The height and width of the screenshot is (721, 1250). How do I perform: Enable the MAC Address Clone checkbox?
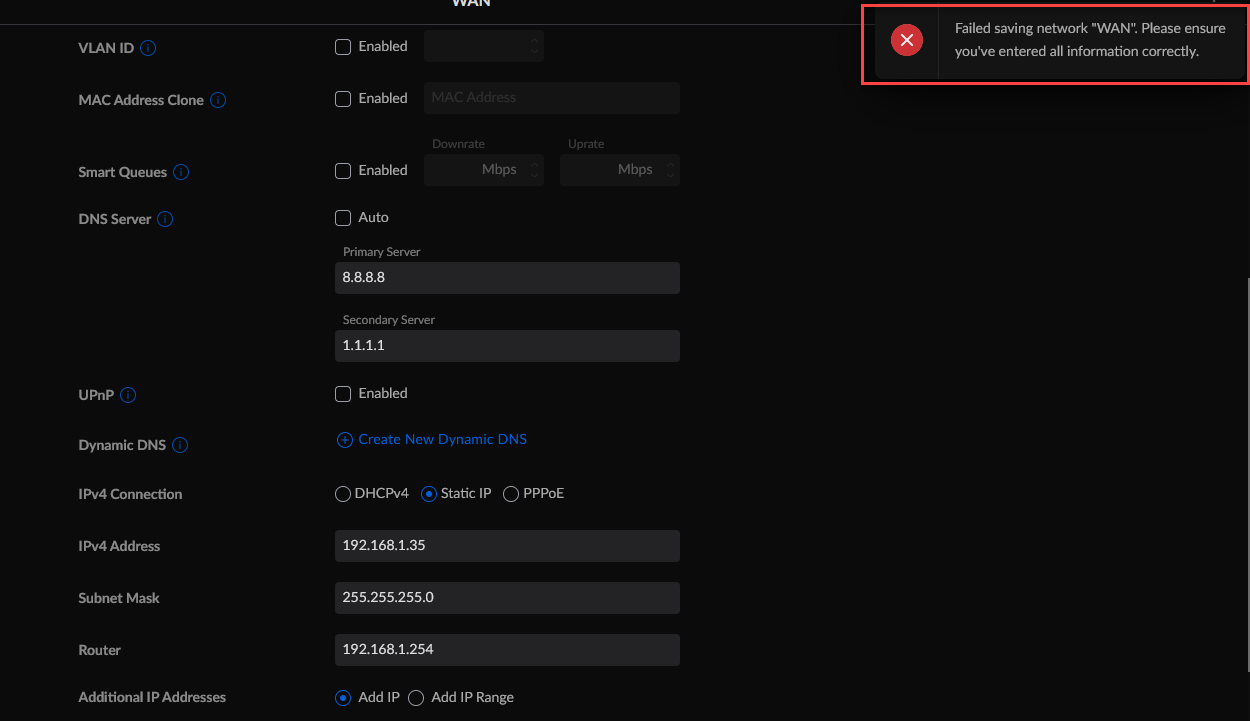[343, 99]
